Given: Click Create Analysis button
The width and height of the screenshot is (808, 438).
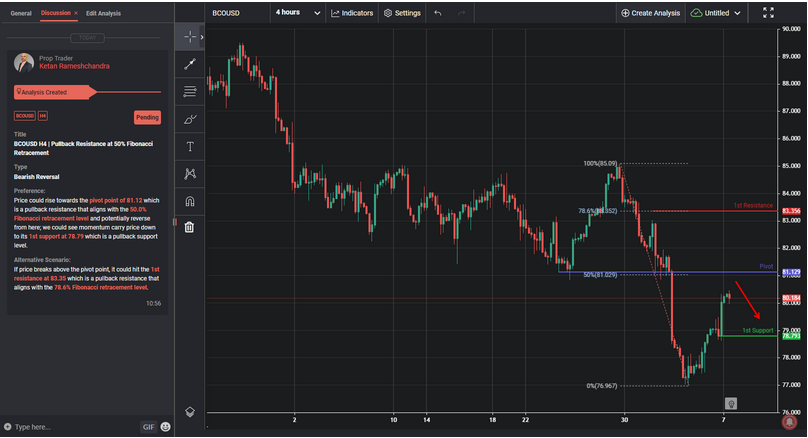Looking at the screenshot, I should coord(650,13).
